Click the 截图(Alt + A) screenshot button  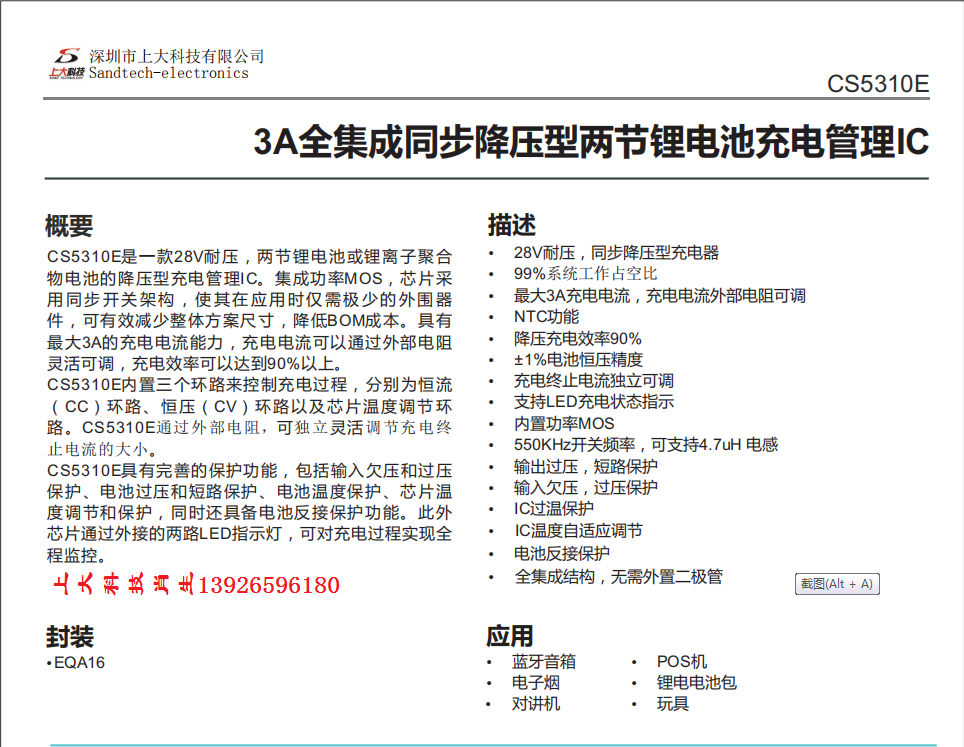pyautogui.click(x=837, y=584)
